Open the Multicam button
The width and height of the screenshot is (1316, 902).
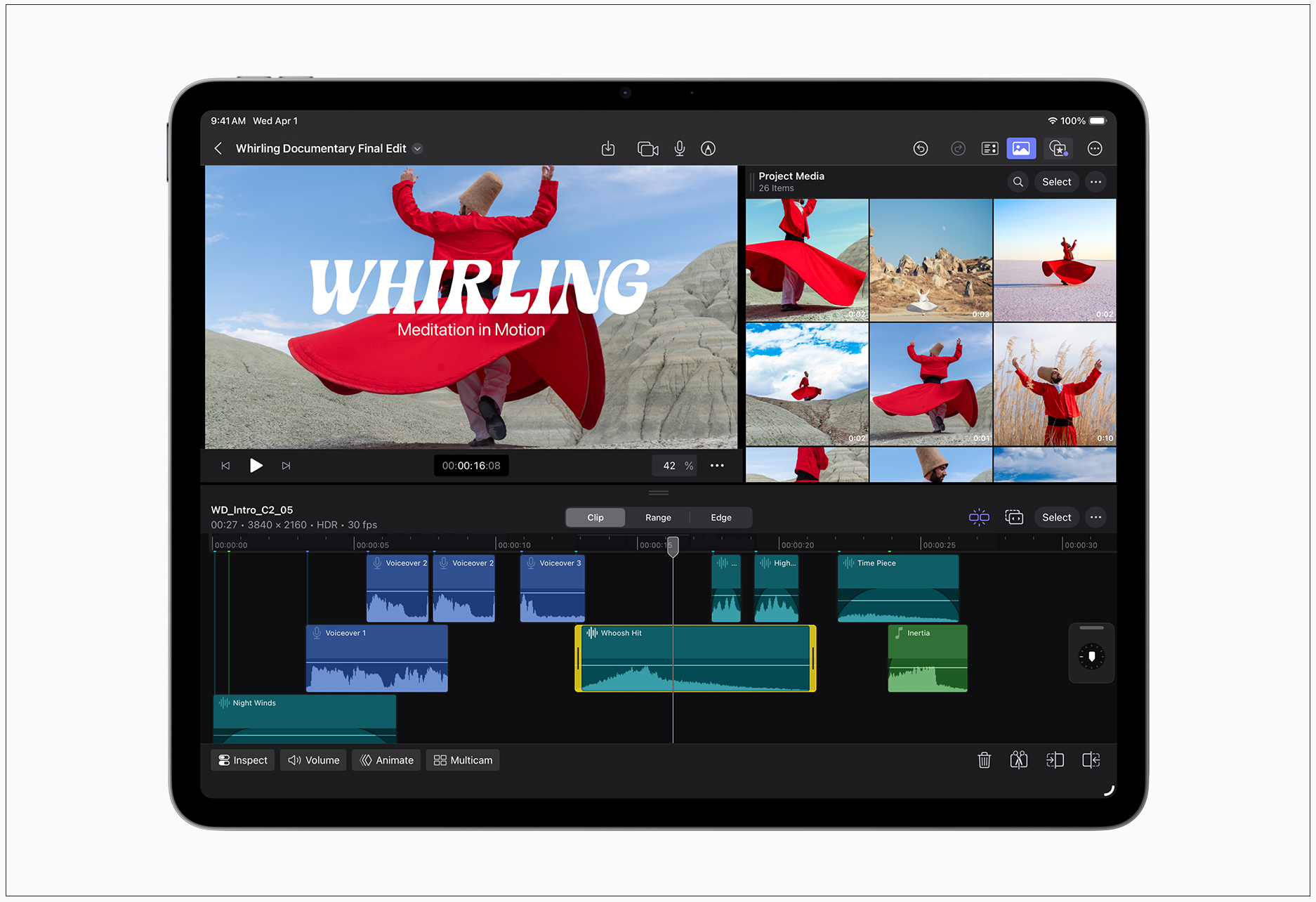tap(463, 760)
